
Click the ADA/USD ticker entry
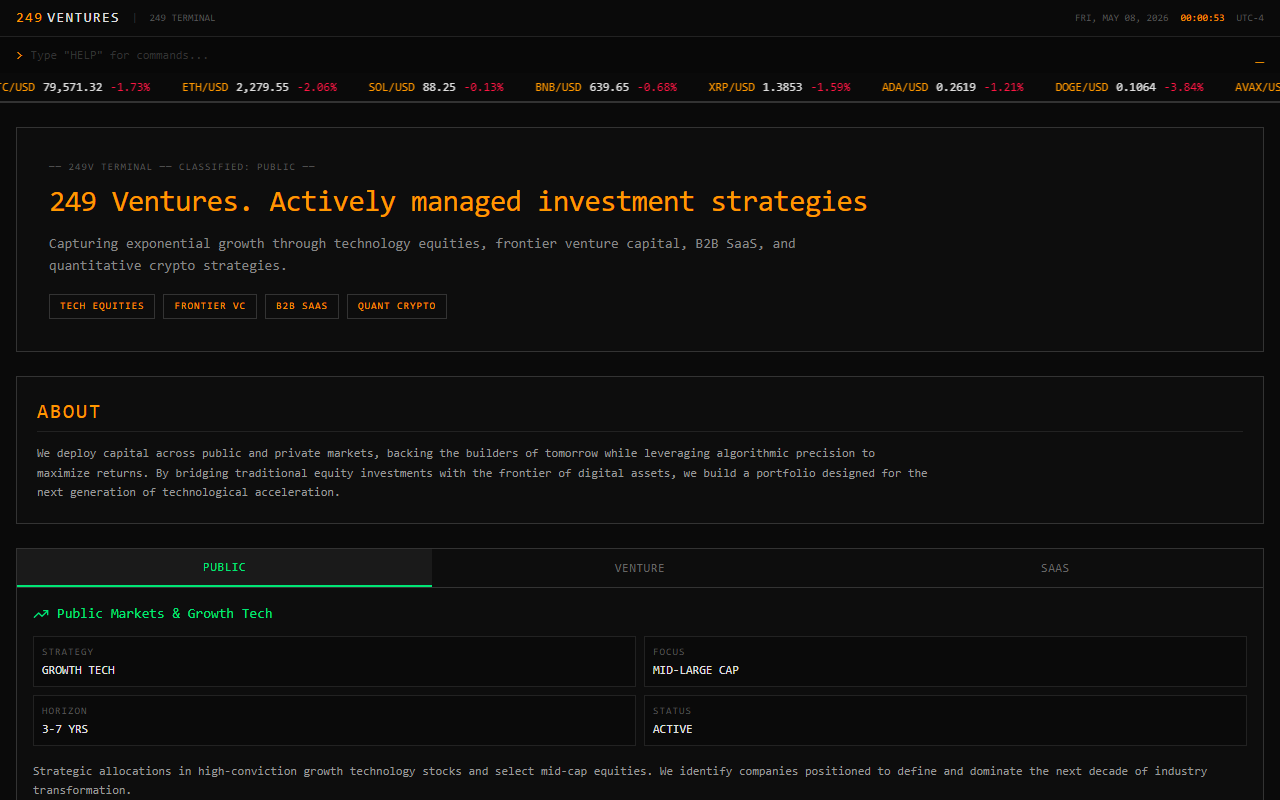953,87
